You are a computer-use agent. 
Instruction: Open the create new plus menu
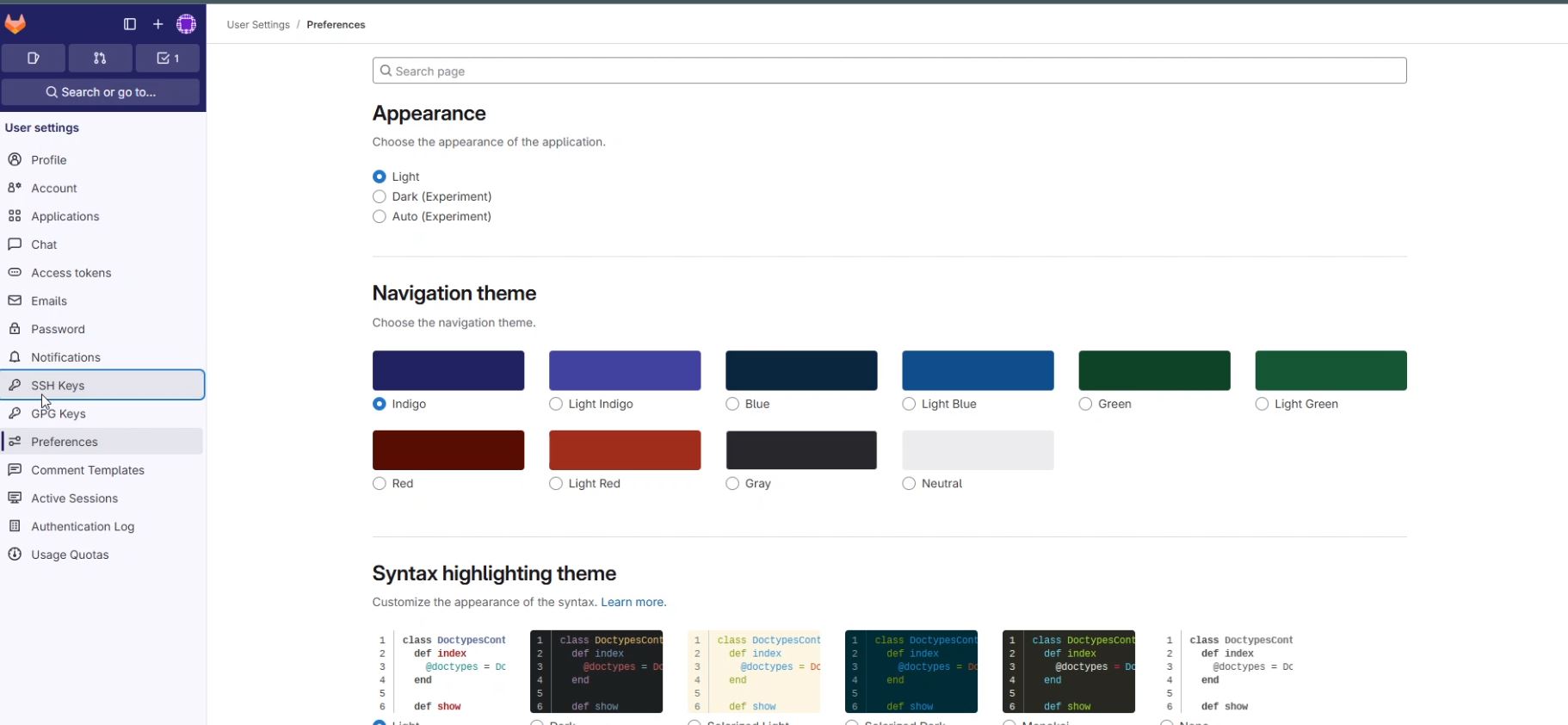point(157,24)
